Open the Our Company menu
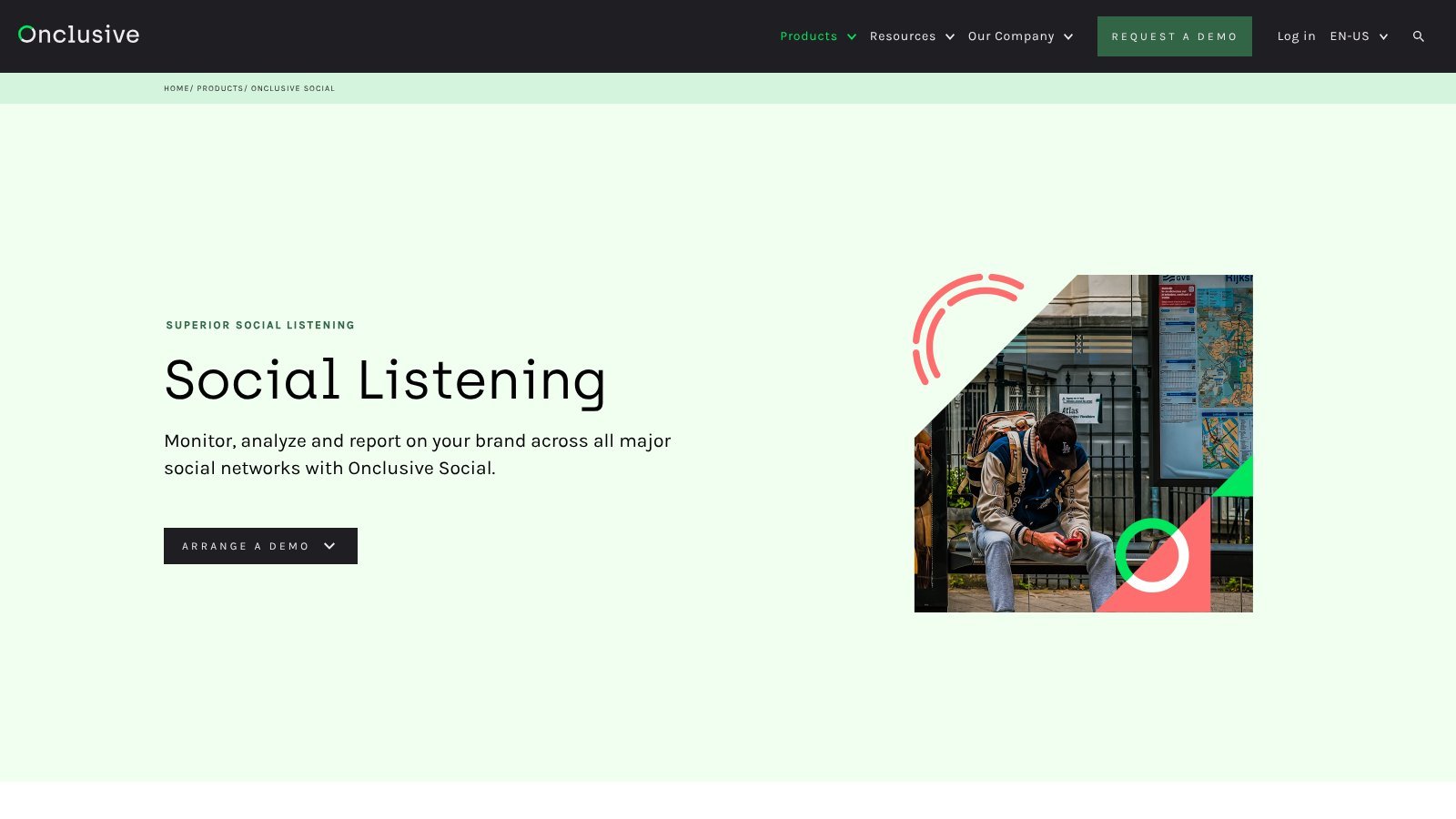The width and height of the screenshot is (1456, 819). coord(1011,36)
